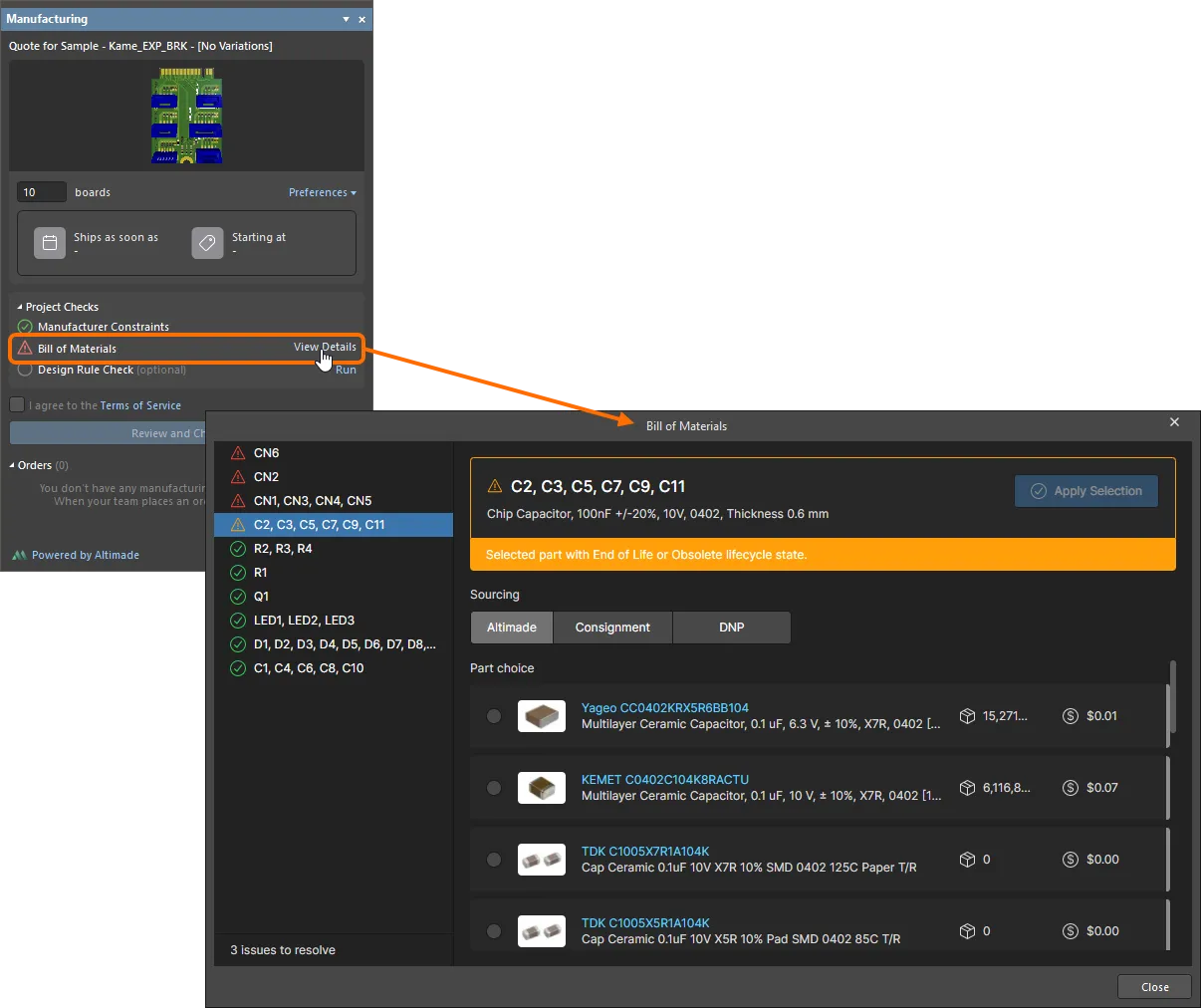Switch to the Consignment sourcing tab
Screen dimensions: 1201x1008
pos(611,628)
